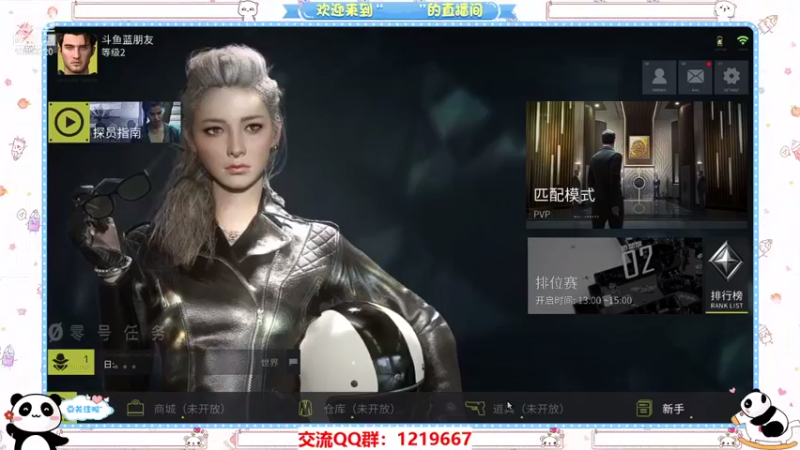Click the player avatar portrait
This screenshot has width=800, height=450.
77,55
